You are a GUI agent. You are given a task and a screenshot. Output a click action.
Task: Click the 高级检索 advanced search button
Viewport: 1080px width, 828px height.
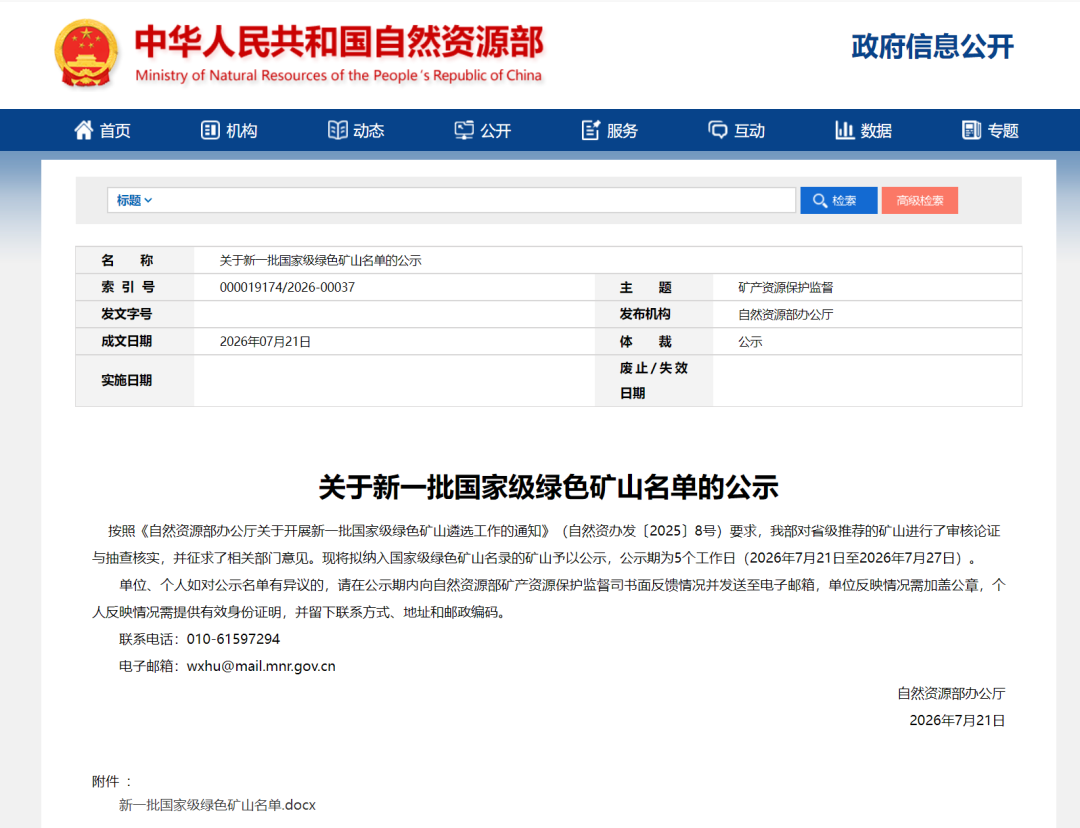(920, 200)
